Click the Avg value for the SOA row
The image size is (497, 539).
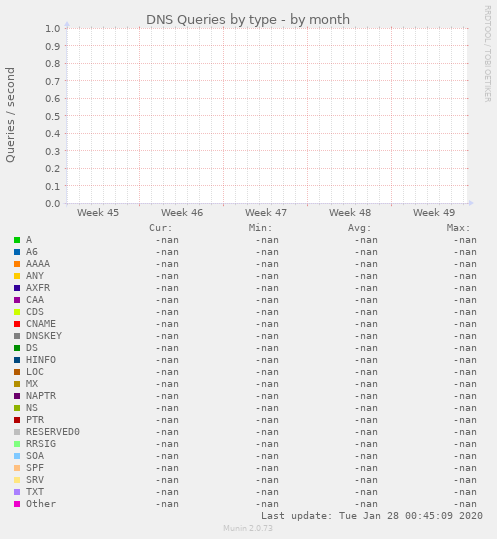(366, 456)
